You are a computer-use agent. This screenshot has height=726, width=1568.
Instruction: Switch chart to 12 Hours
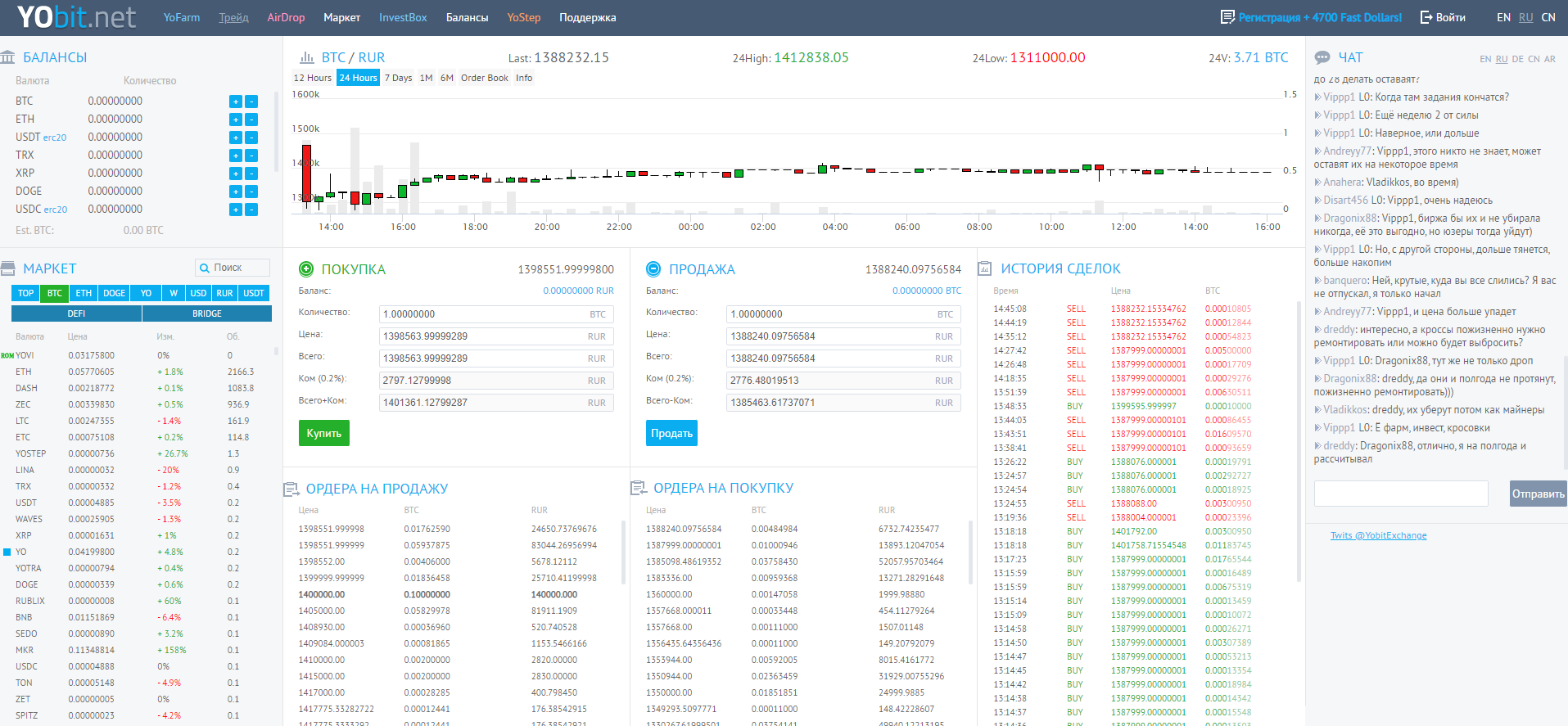[x=313, y=78]
